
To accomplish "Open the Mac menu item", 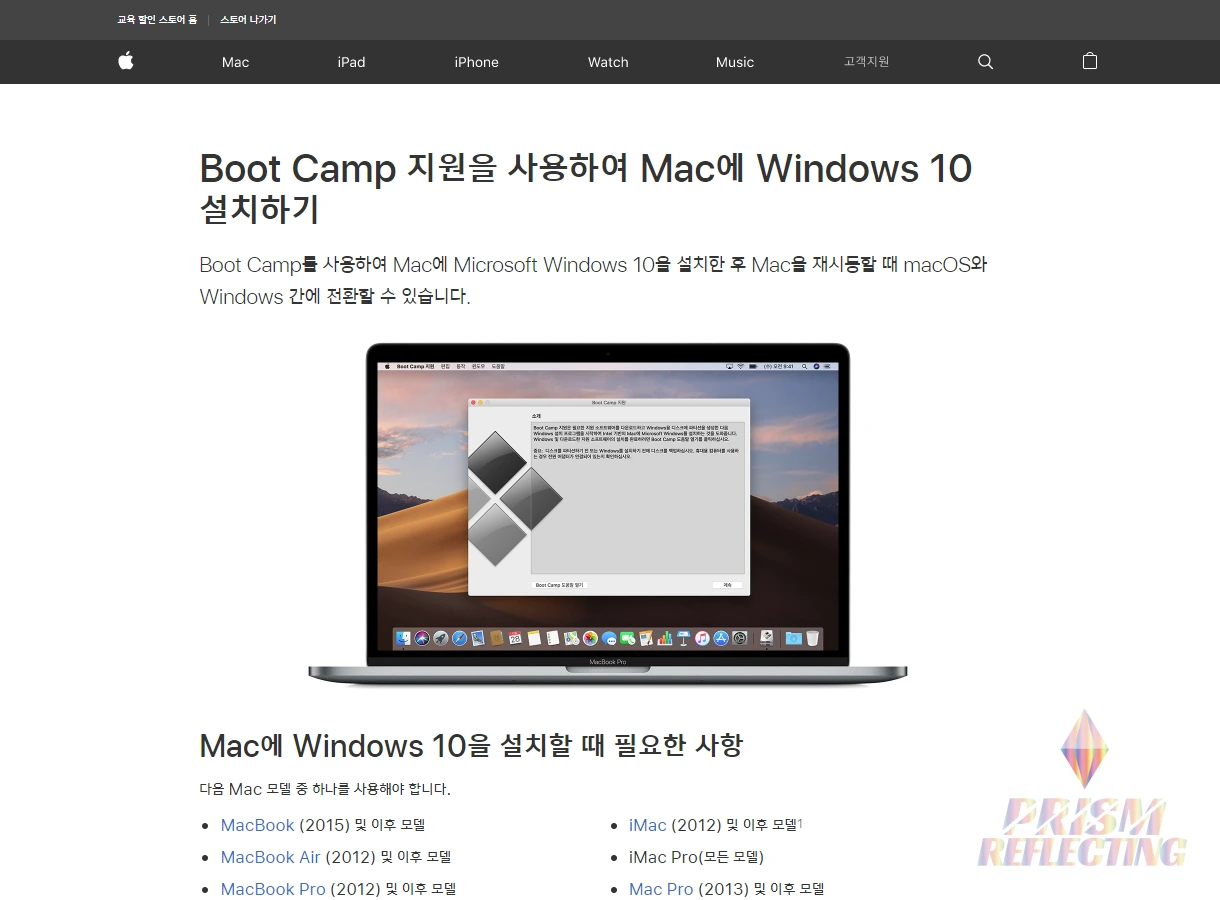I will [x=235, y=62].
